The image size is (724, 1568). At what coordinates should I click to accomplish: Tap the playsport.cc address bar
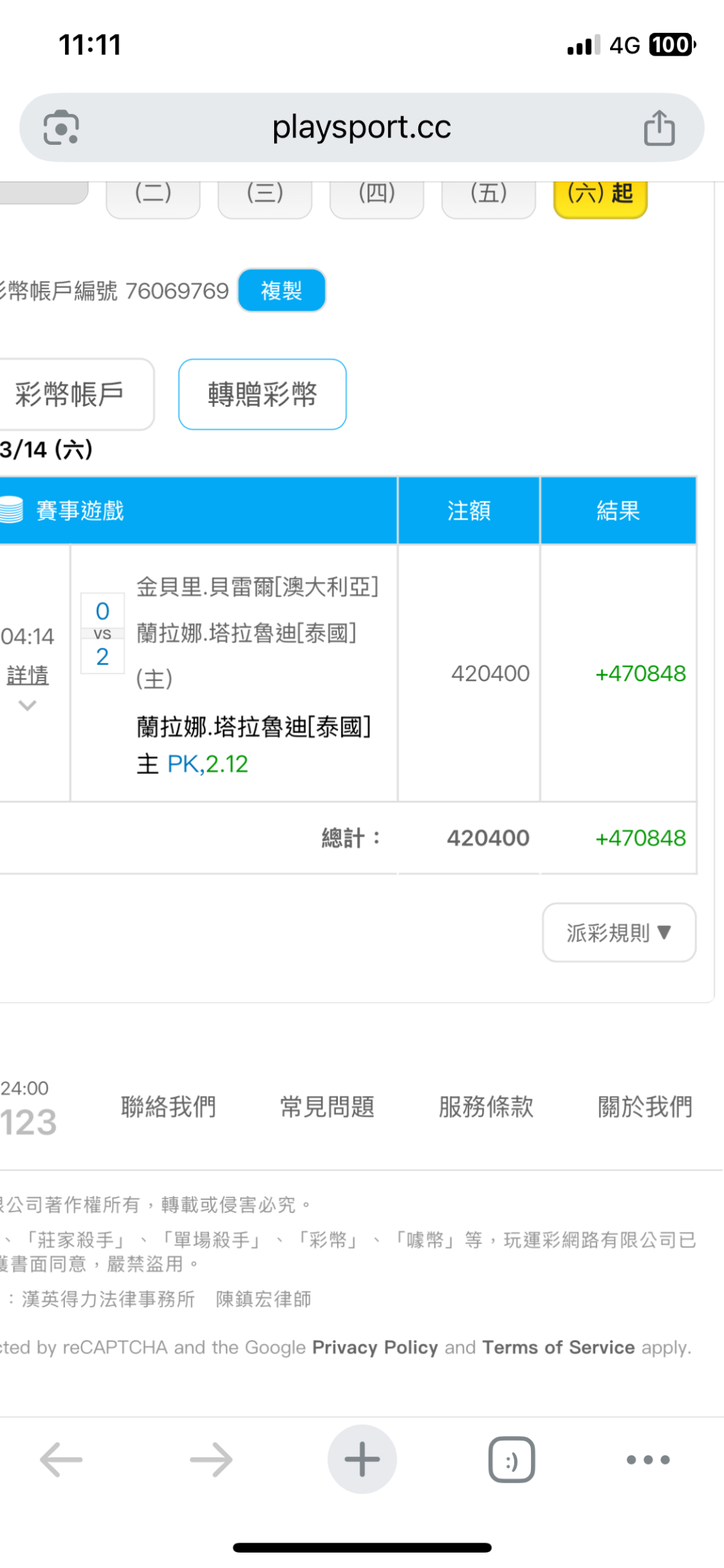click(x=361, y=127)
